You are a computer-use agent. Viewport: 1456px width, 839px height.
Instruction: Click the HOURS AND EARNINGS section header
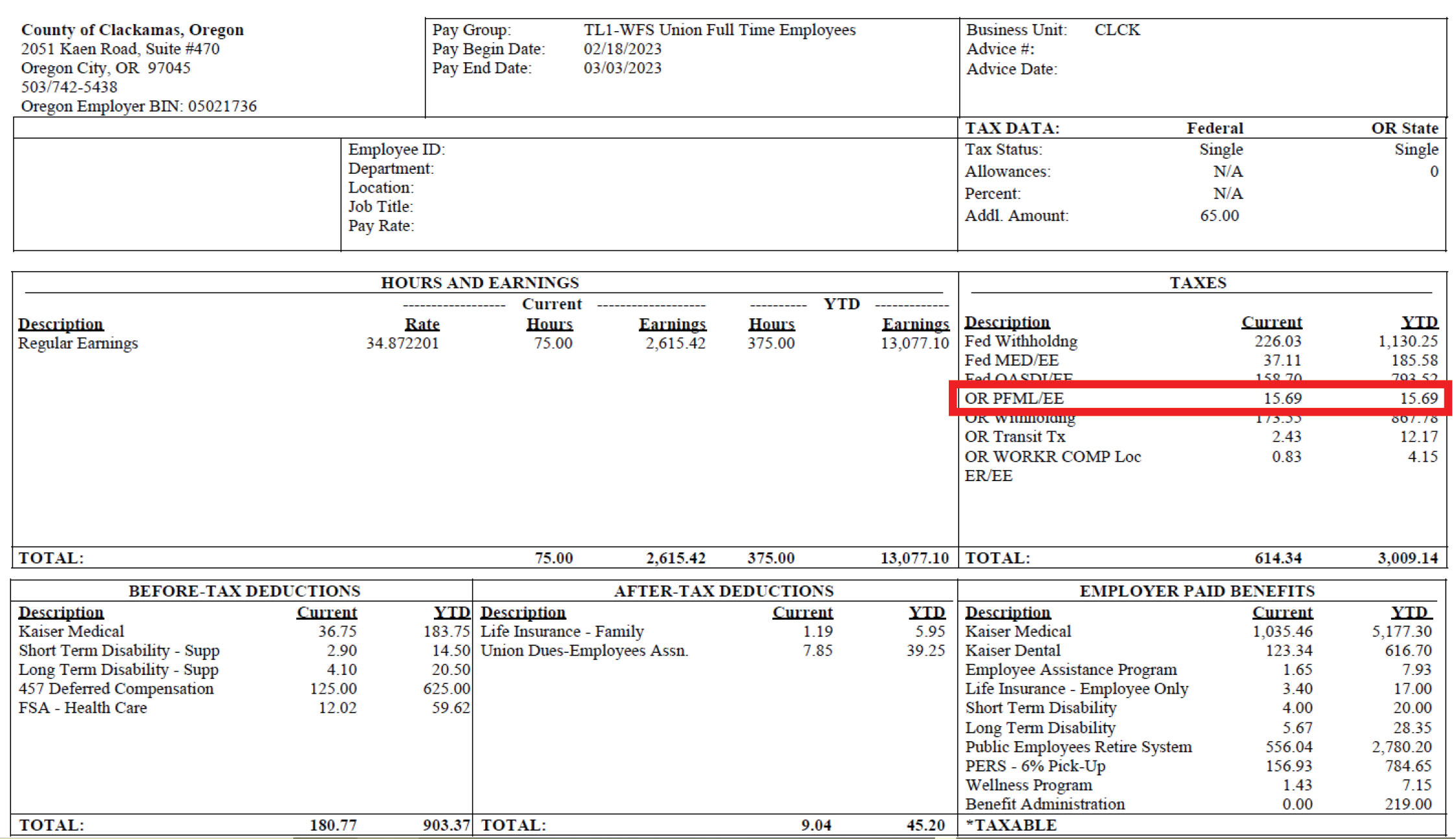pos(479,283)
